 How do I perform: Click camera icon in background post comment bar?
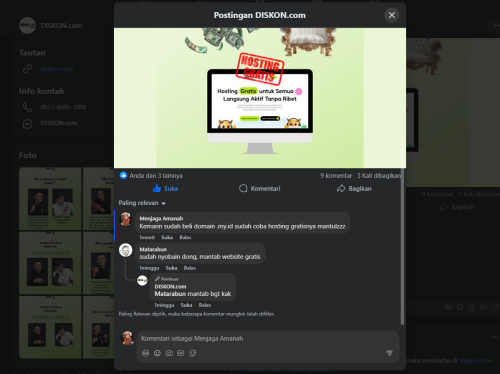pos(471,307)
